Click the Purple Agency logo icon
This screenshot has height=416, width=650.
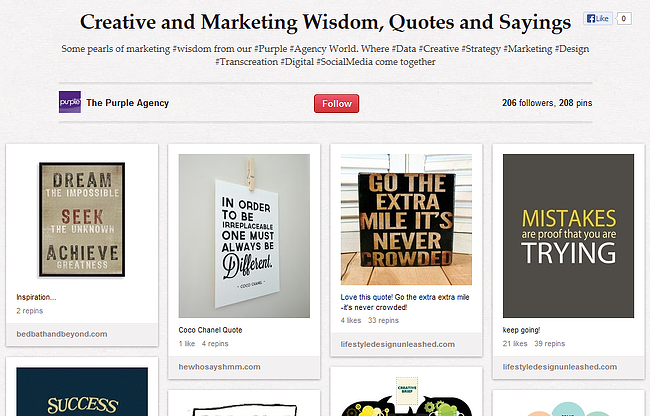[x=69, y=103]
